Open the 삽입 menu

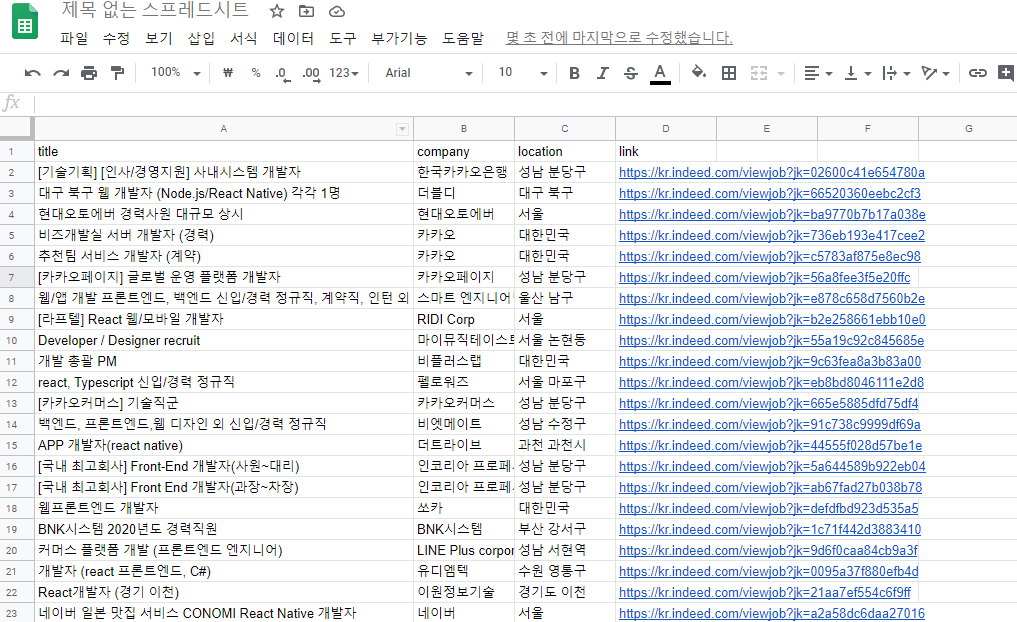[x=201, y=38]
